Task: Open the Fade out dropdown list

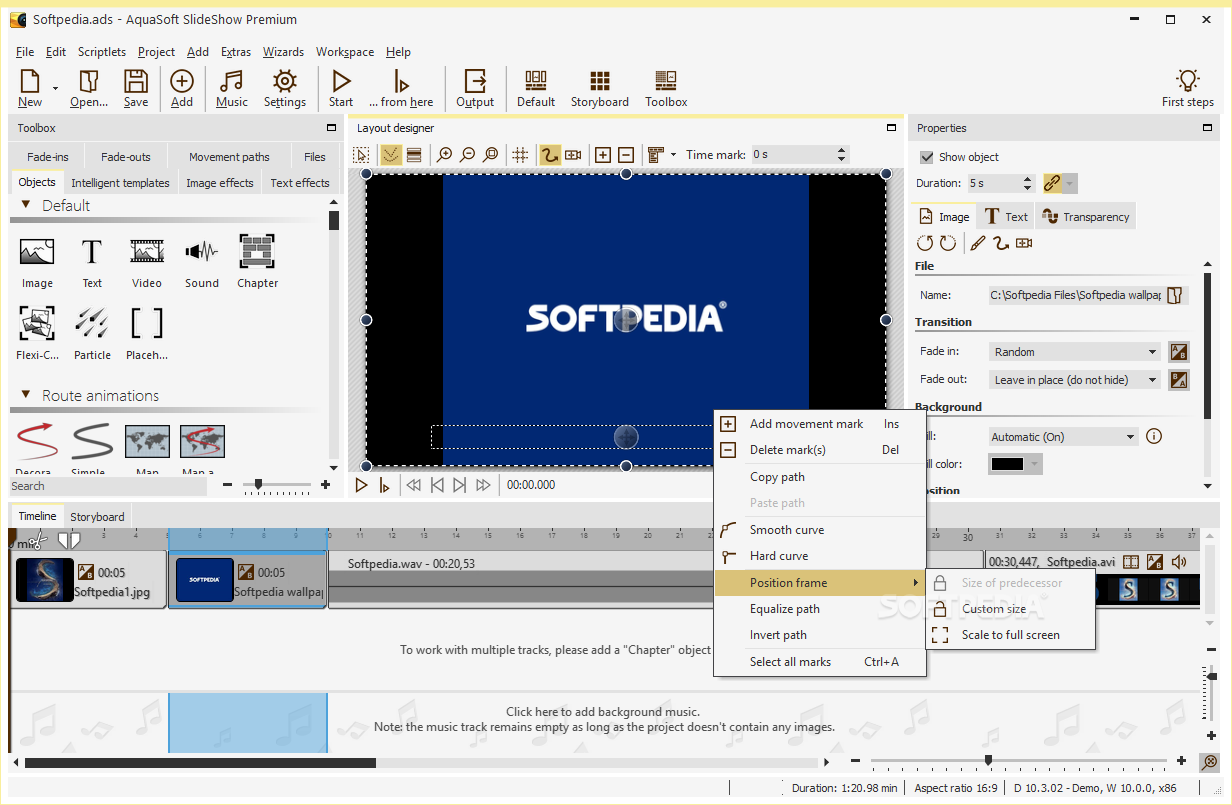Action: (x=1074, y=380)
